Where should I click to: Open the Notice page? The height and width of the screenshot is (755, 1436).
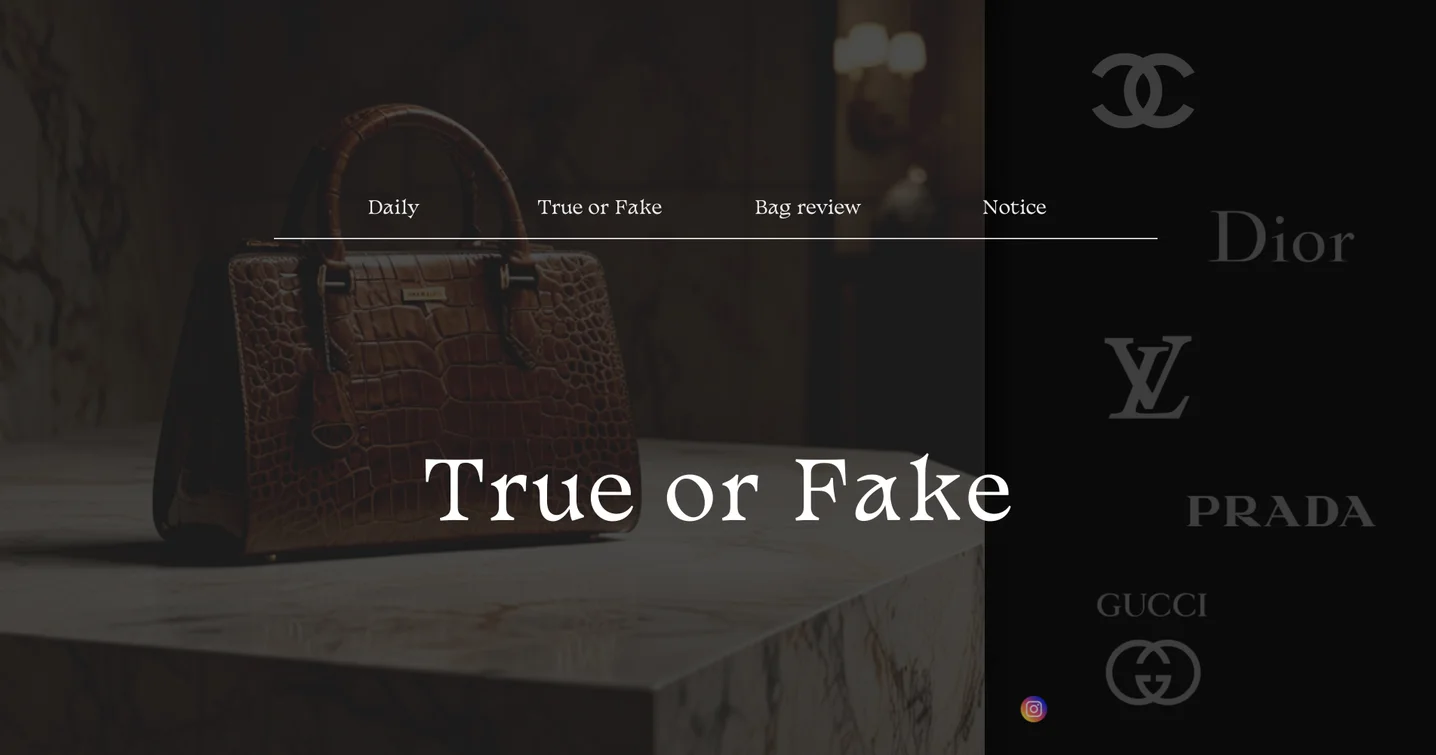pyautogui.click(x=1014, y=207)
